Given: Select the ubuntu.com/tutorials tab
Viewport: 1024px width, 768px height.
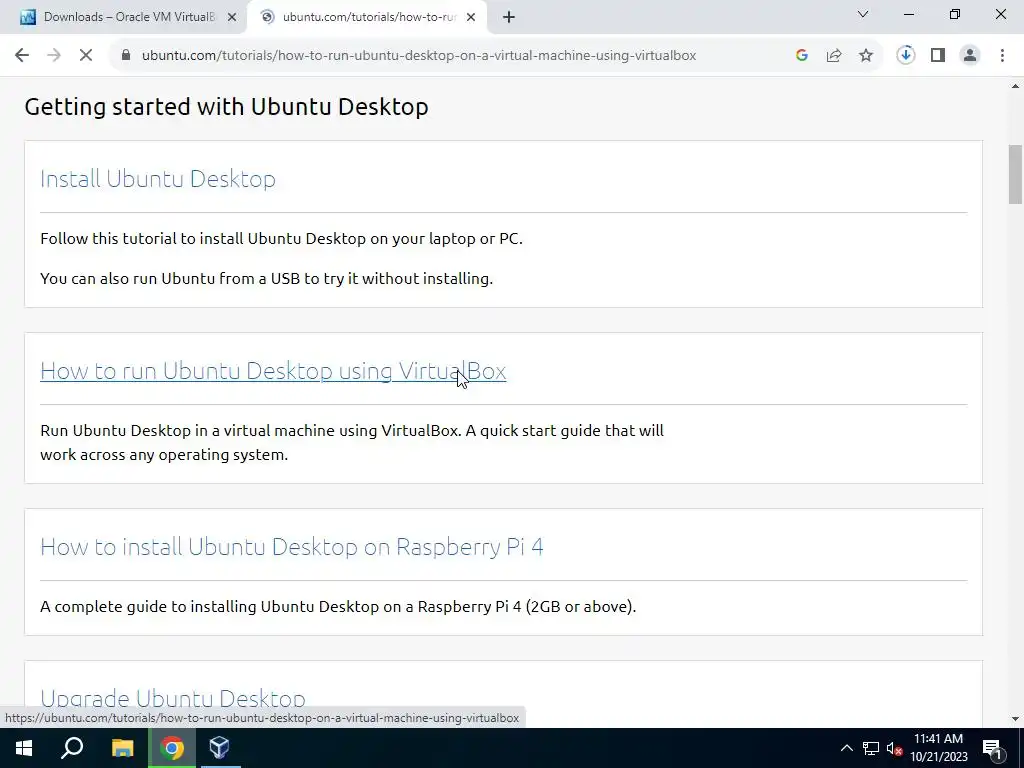Looking at the screenshot, I should (x=368, y=17).
